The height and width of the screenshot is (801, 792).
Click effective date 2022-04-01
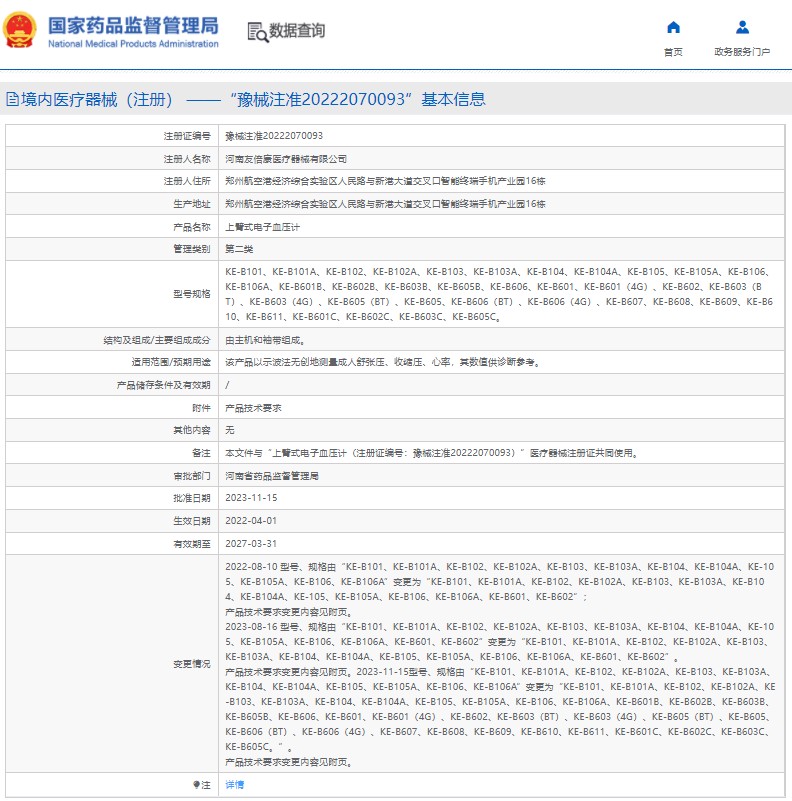251,521
